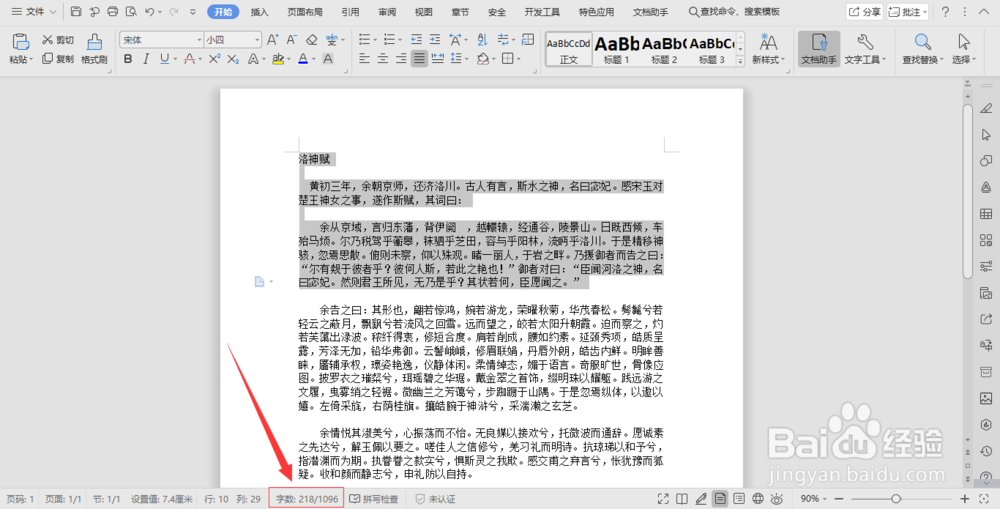Toggle justified text alignment

(x=419, y=59)
